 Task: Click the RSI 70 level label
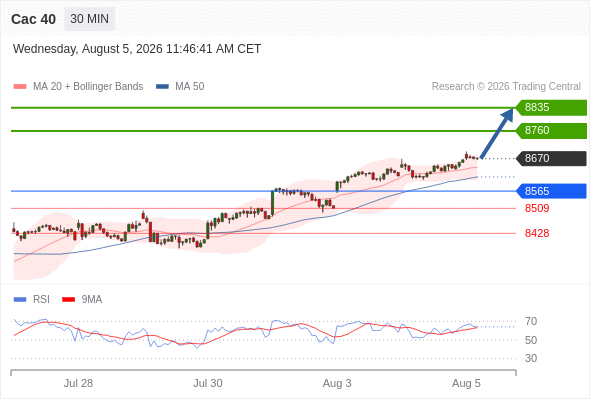tap(531, 321)
